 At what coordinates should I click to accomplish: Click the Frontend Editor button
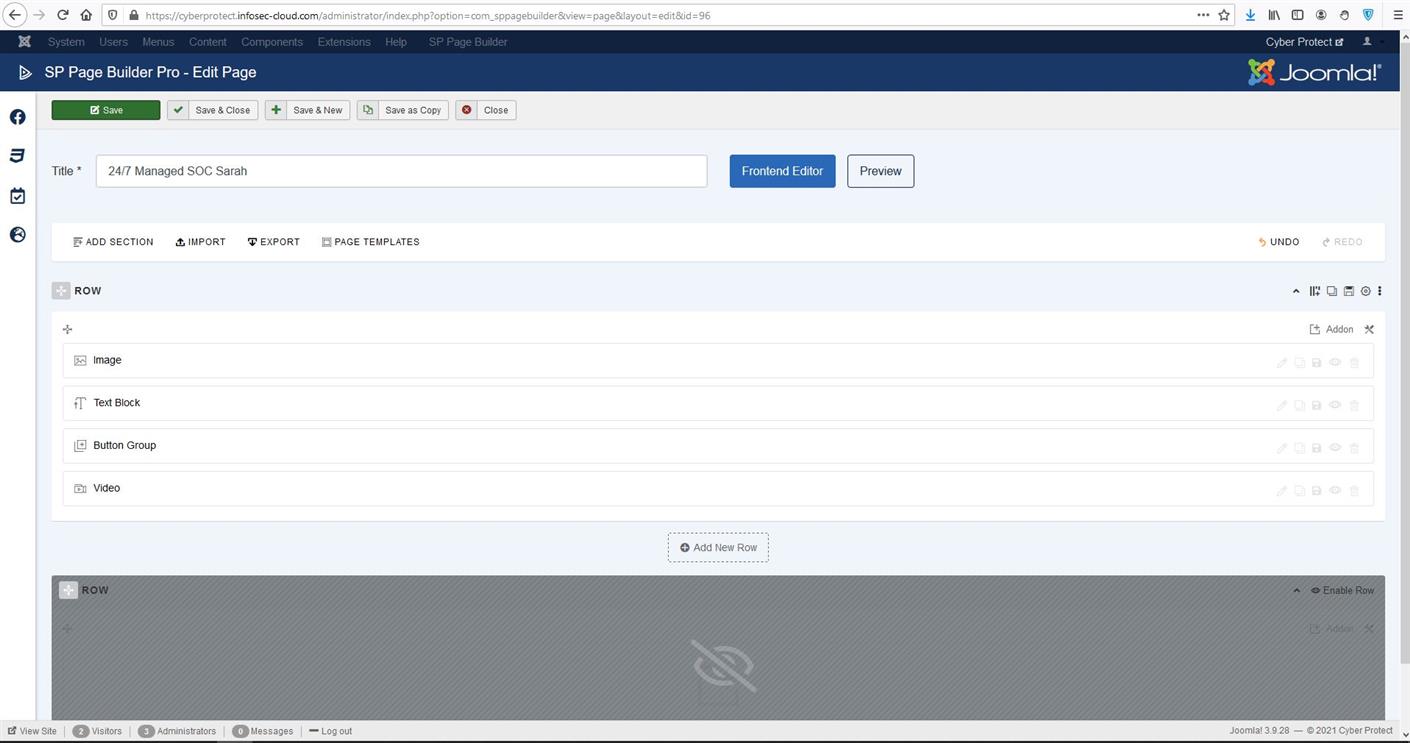(782, 171)
